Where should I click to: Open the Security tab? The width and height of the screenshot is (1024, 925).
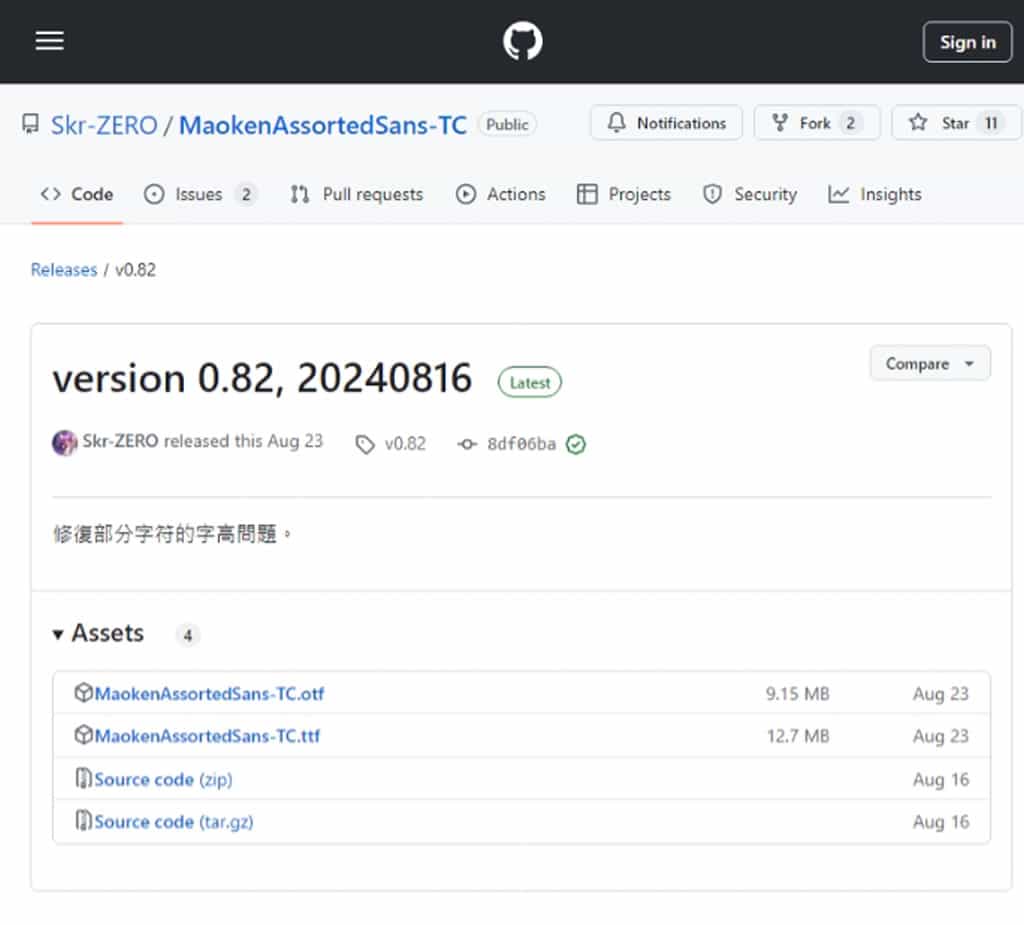click(750, 194)
